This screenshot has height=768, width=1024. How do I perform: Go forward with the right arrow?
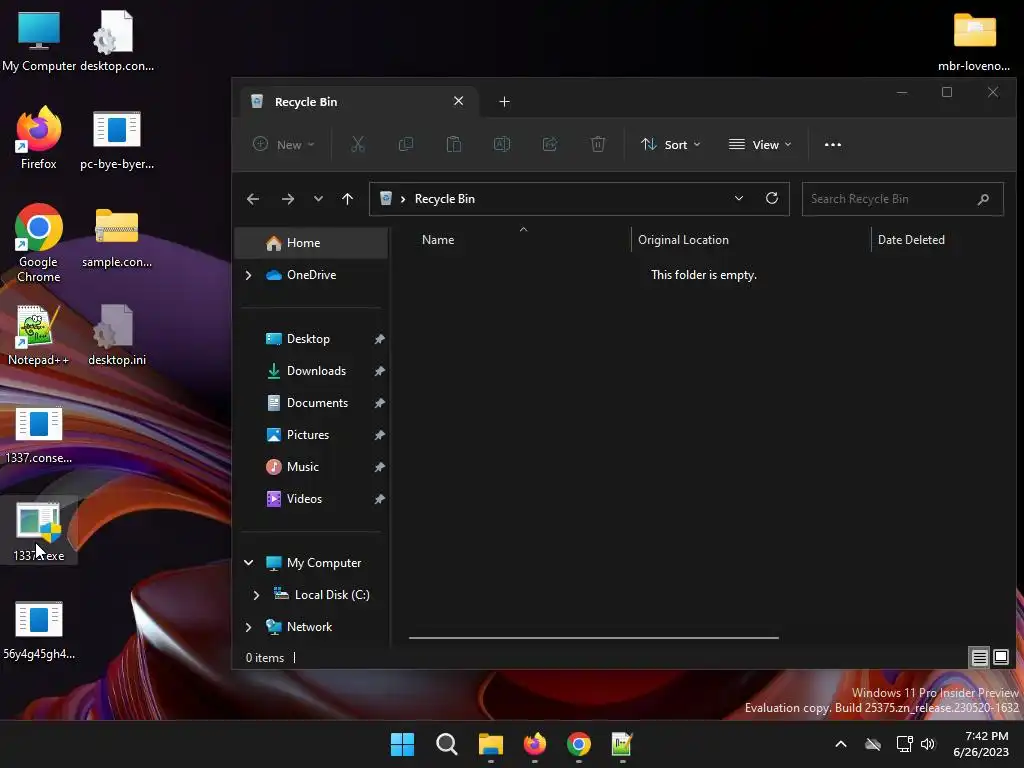(x=287, y=199)
